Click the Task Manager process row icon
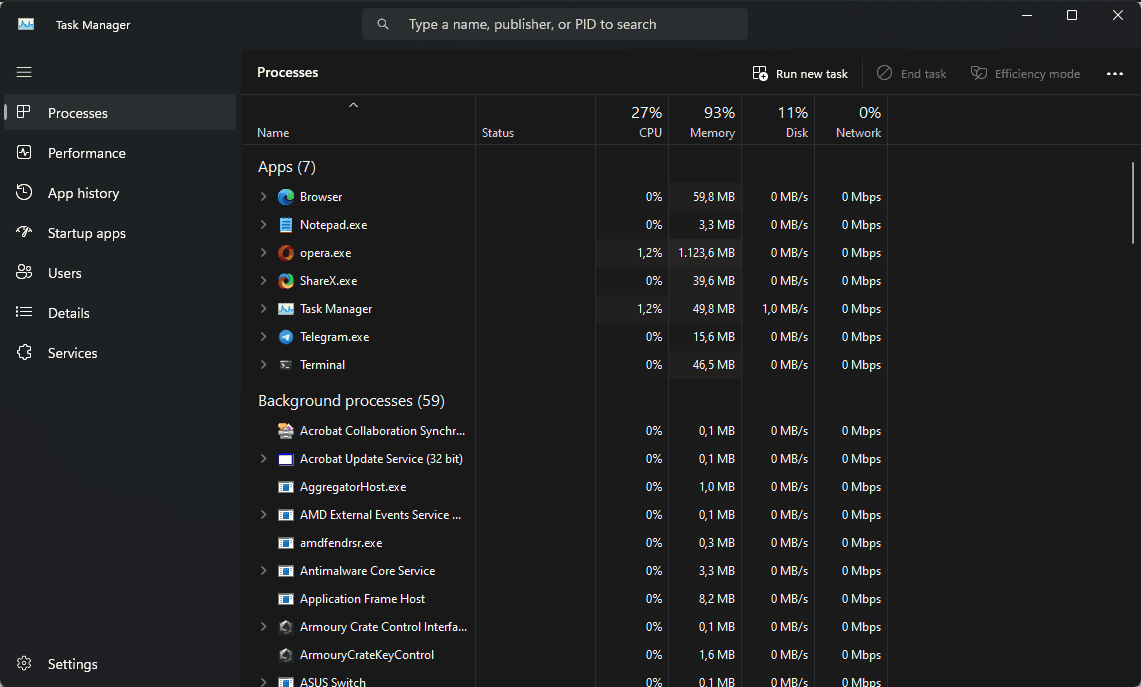This screenshot has height=687, width=1141. click(x=286, y=309)
